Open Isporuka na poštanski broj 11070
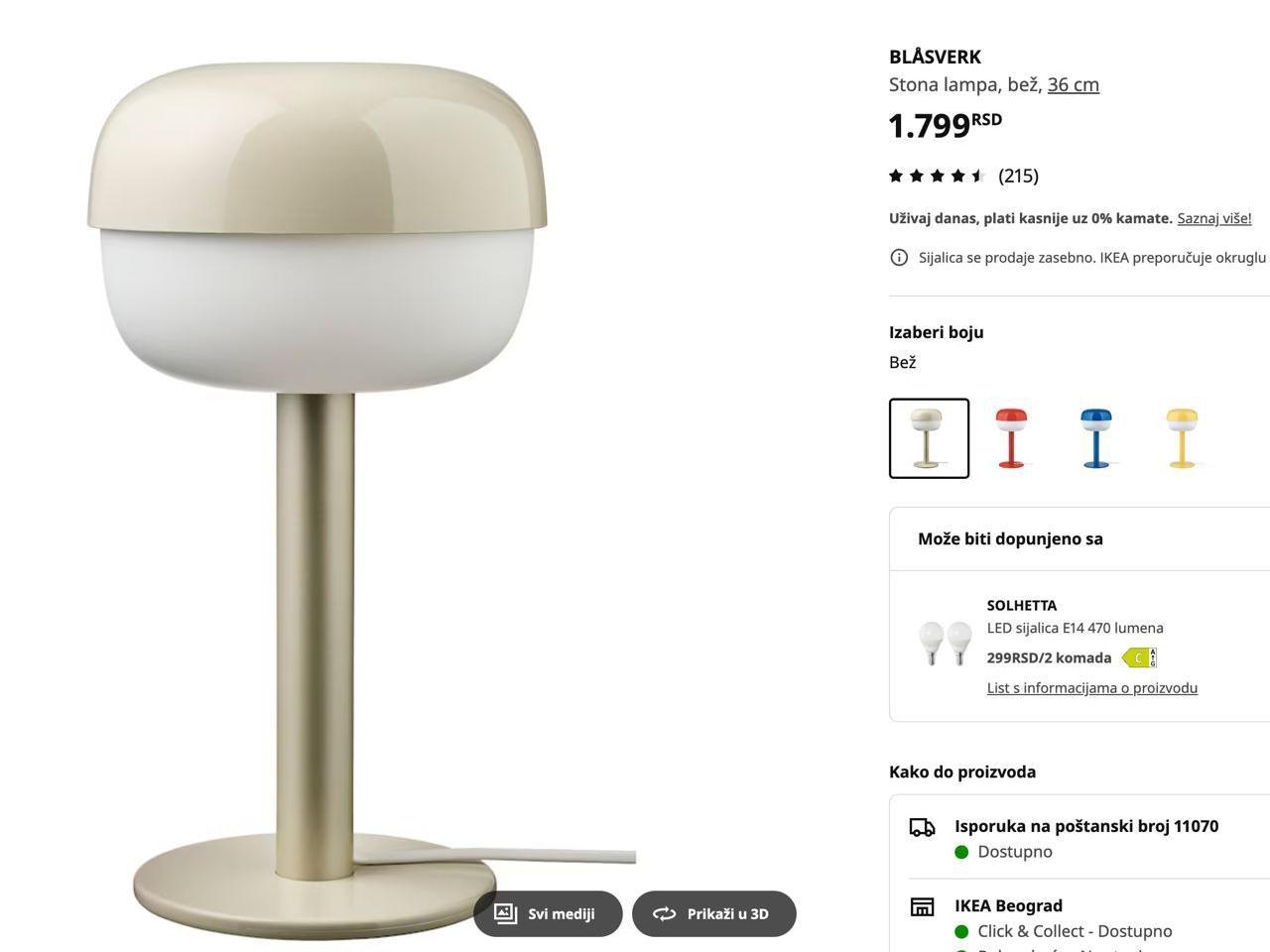 click(1086, 826)
